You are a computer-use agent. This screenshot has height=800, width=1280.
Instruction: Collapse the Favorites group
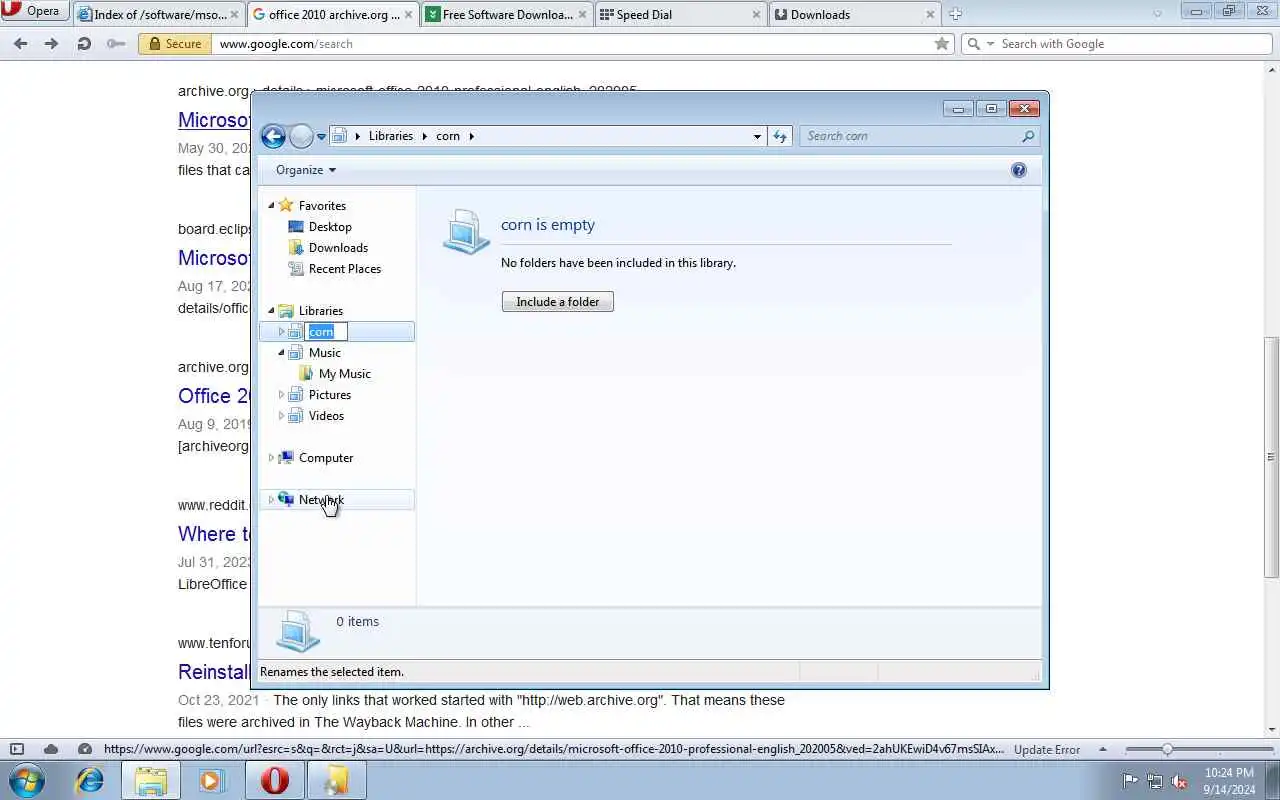[271, 205]
